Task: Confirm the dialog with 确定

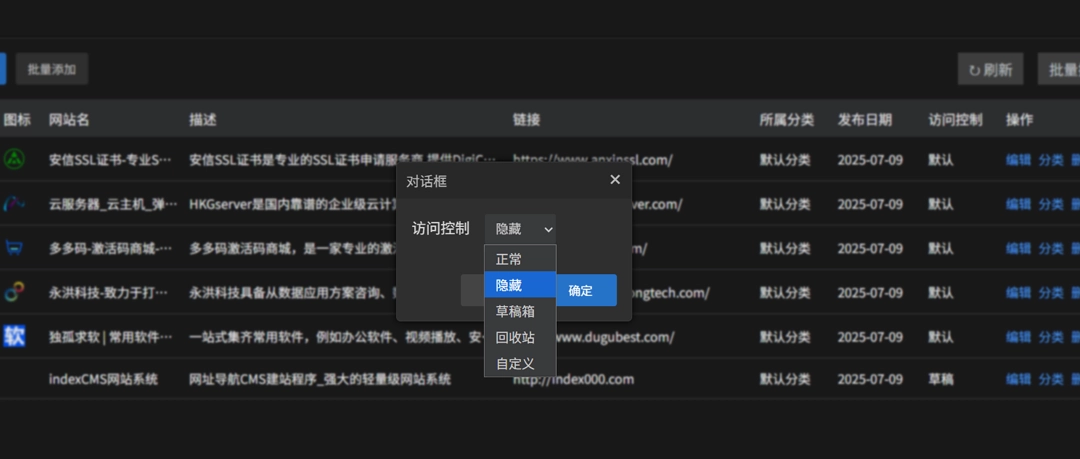Action: click(x=581, y=291)
